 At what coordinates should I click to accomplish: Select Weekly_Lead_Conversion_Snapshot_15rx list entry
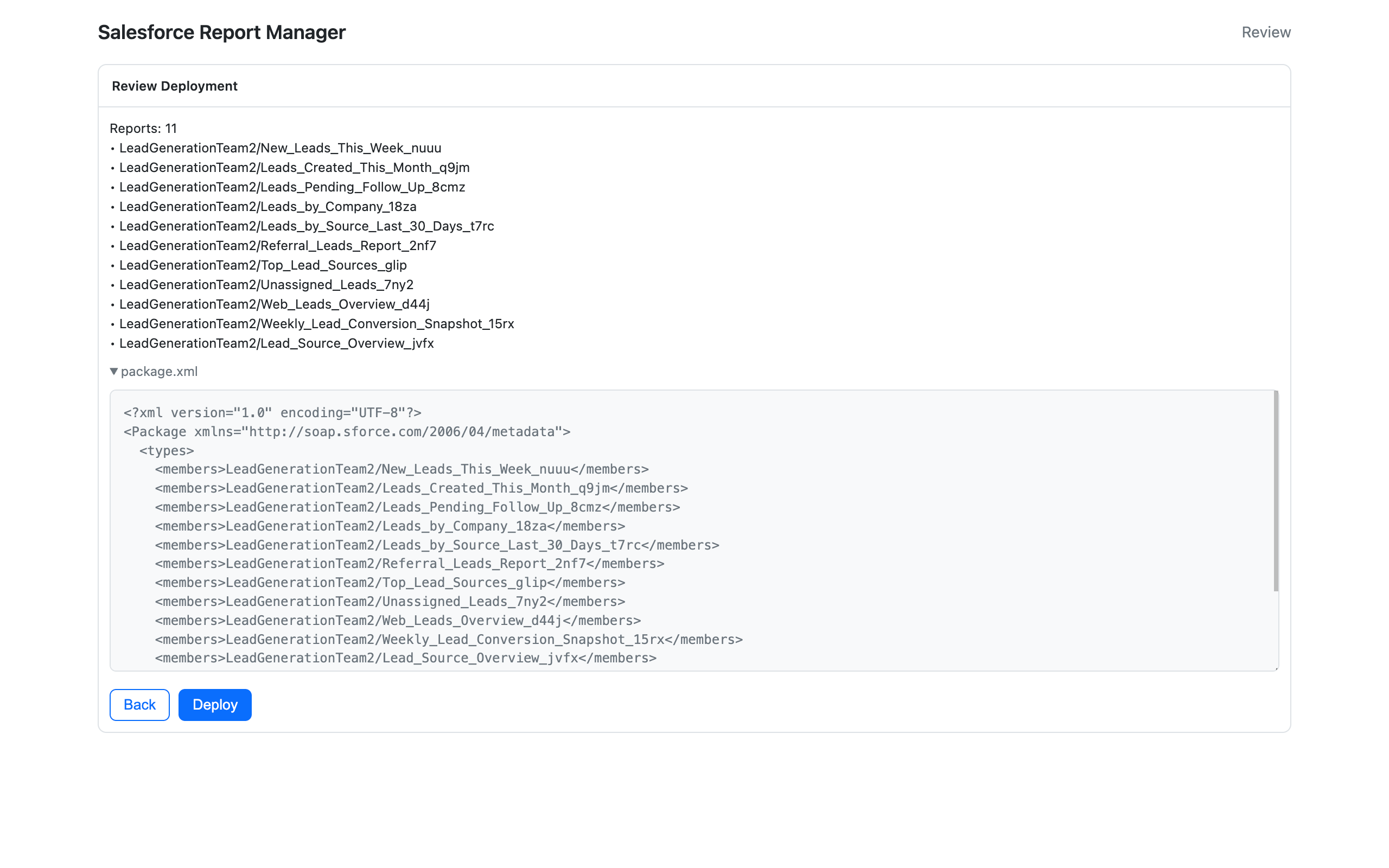(317, 324)
